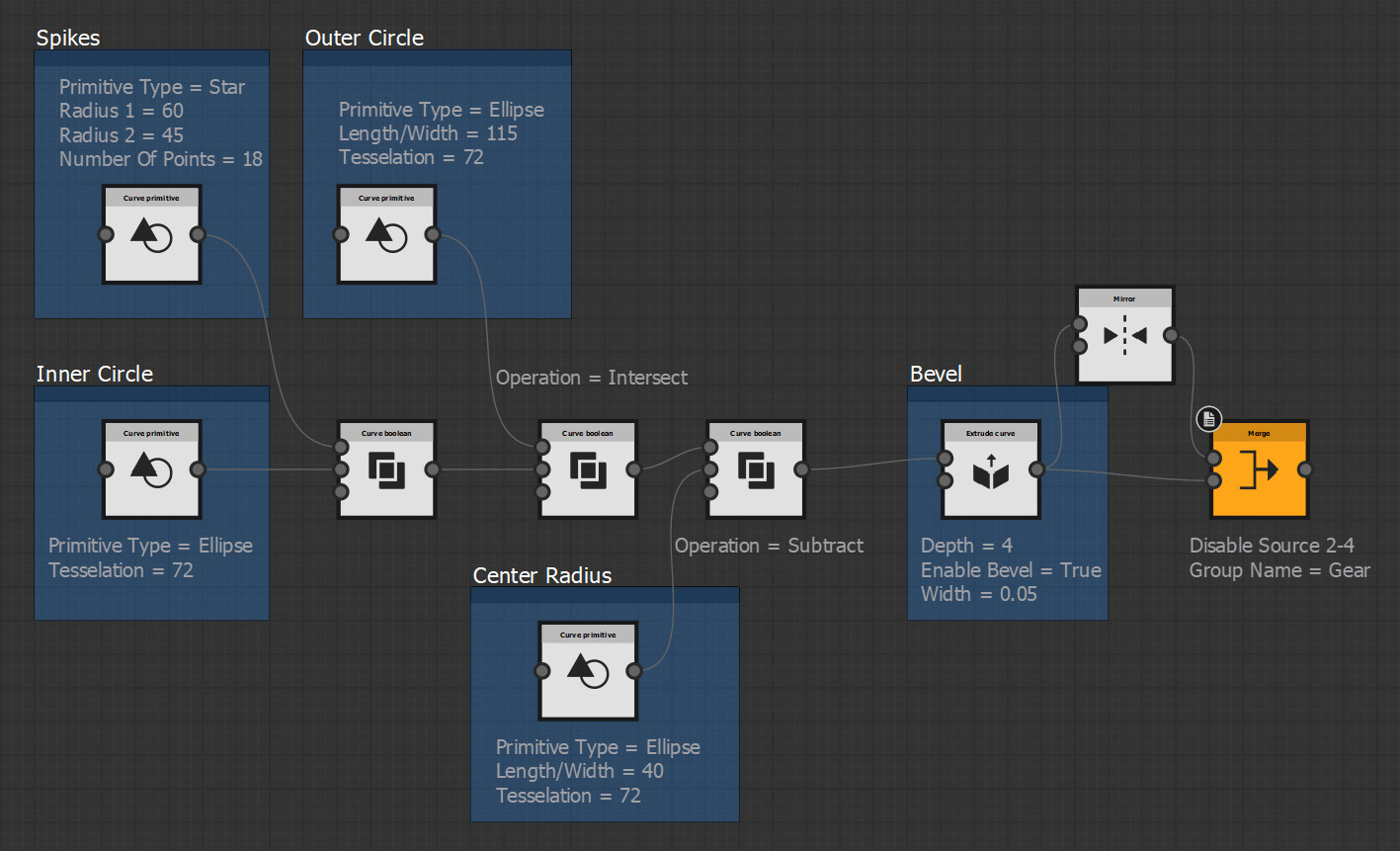Click the Operation = Intersect parameter text

click(591, 377)
